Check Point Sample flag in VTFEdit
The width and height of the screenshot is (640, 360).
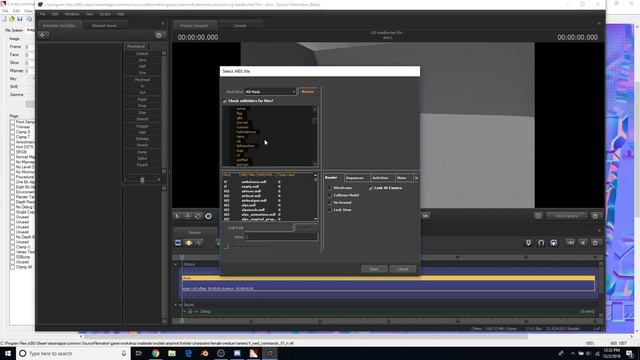[12, 122]
